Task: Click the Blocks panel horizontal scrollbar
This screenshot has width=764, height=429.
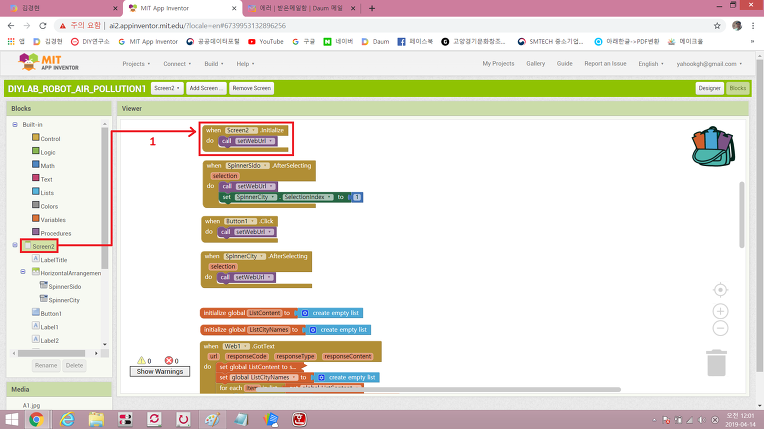Action: pyautogui.click(x=51, y=353)
